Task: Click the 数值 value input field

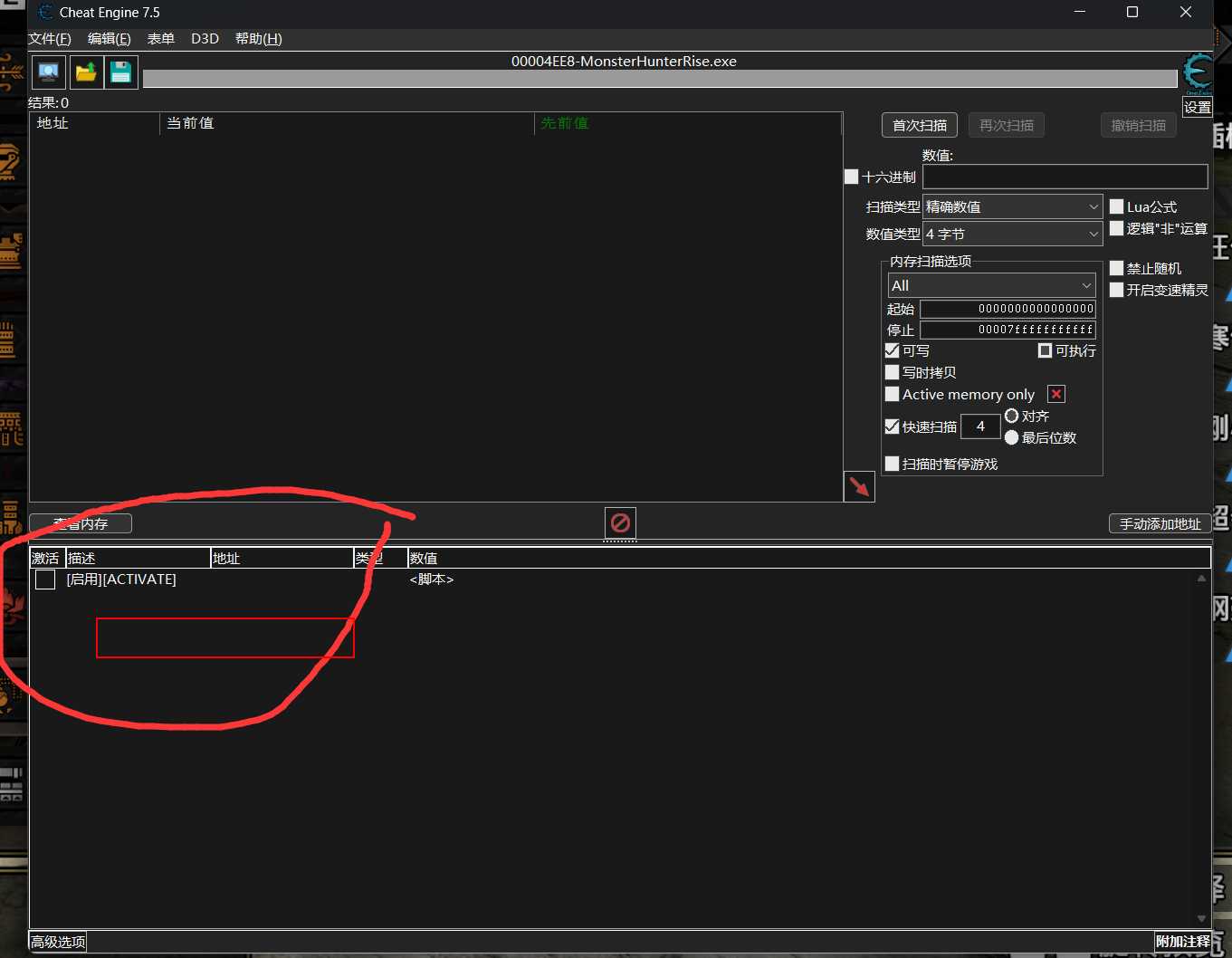Action: pyautogui.click(x=1065, y=177)
